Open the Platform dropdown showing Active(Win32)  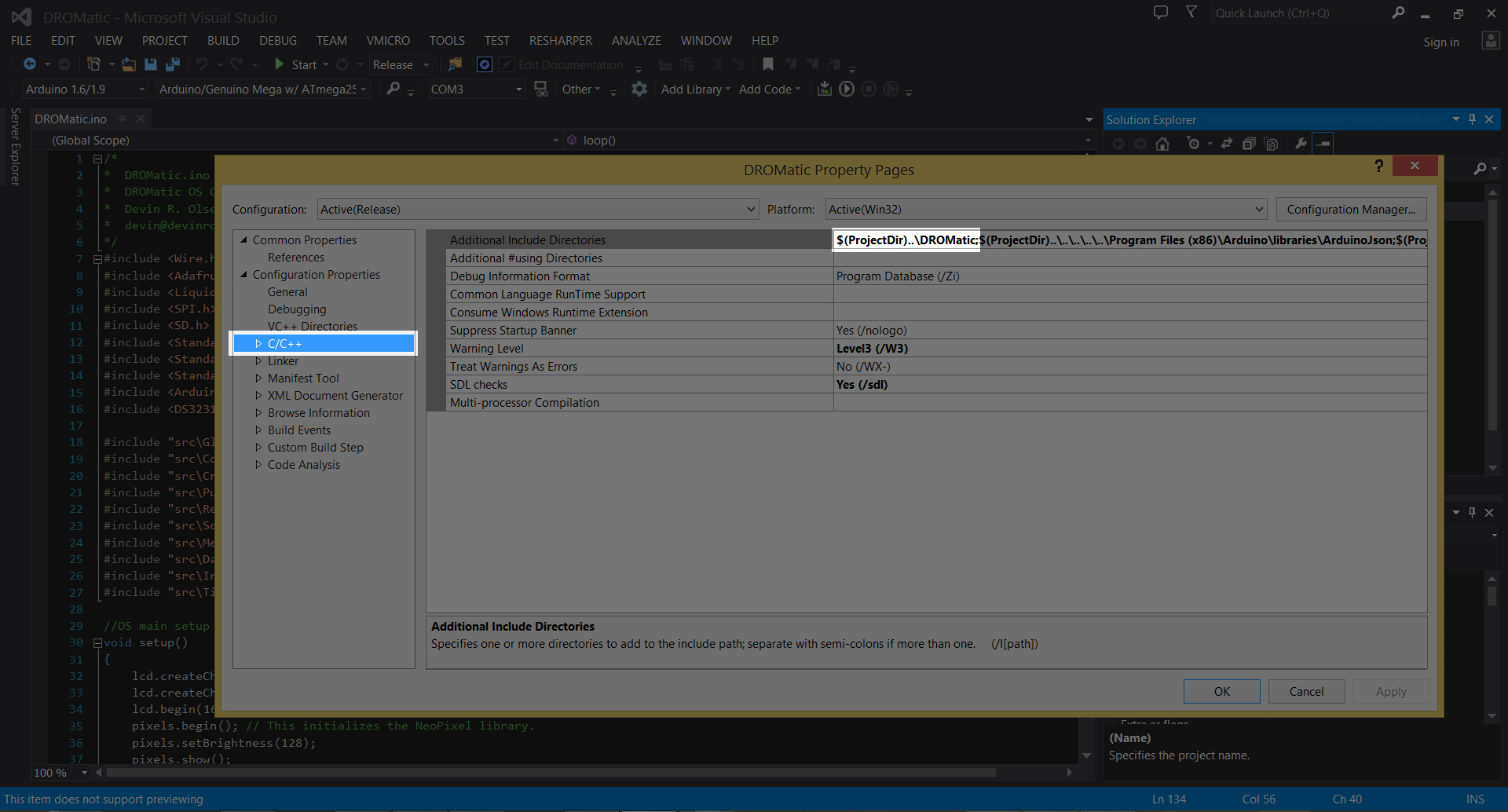tap(1046, 209)
